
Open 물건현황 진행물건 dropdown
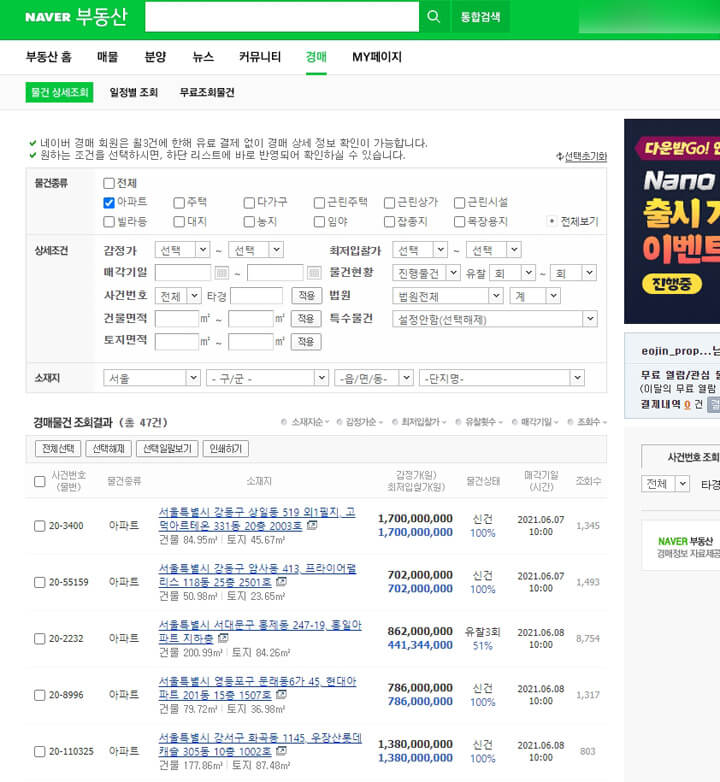click(426, 273)
